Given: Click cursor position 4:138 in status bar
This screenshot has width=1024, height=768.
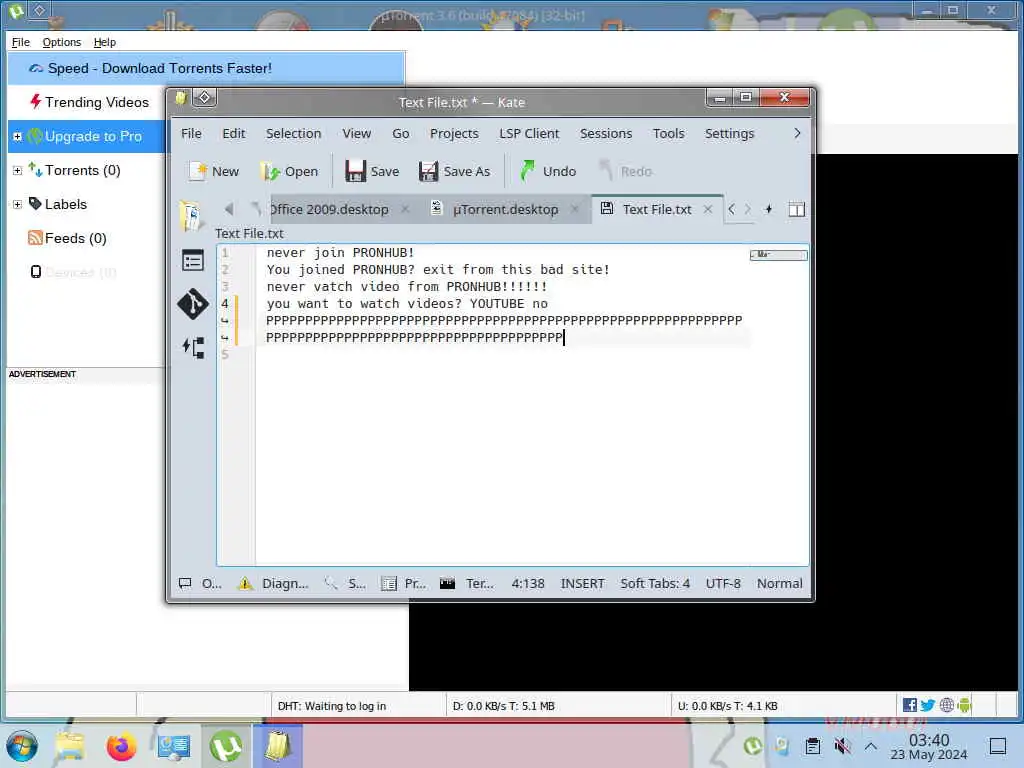Looking at the screenshot, I should click(x=528, y=583).
